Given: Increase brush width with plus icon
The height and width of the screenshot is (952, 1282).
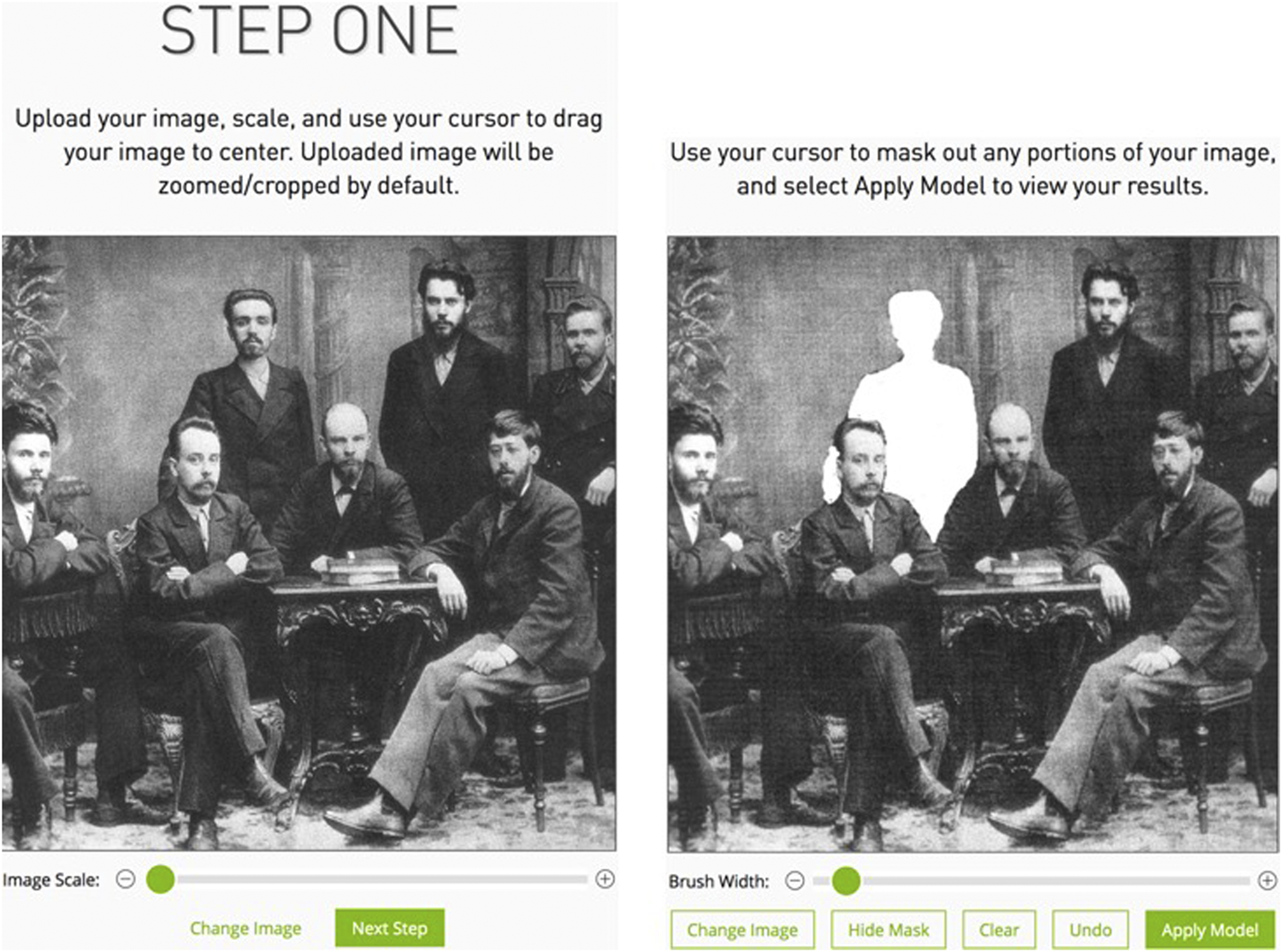Looking at the screenshot, I should [x=1267, y=880].
